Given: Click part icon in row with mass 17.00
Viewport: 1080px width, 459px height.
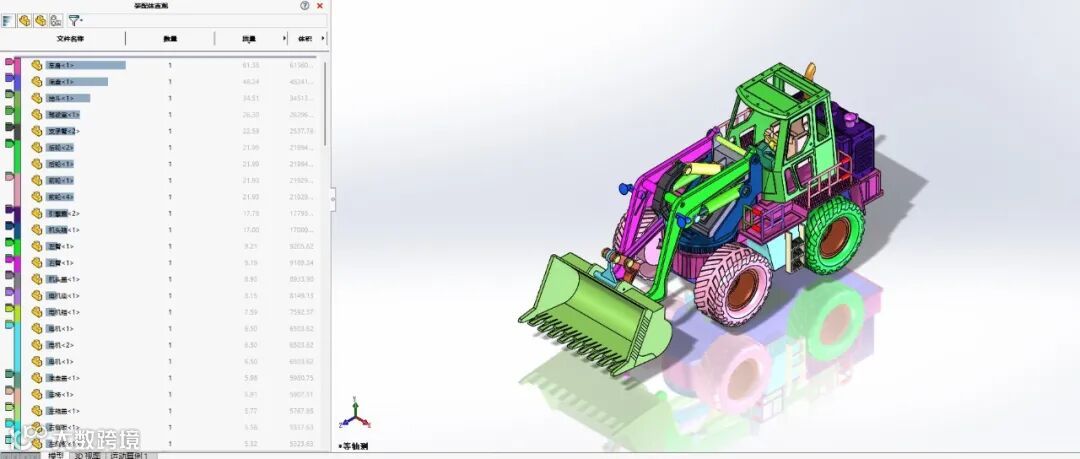Looking at the screenshot, I should pos(37,230).
